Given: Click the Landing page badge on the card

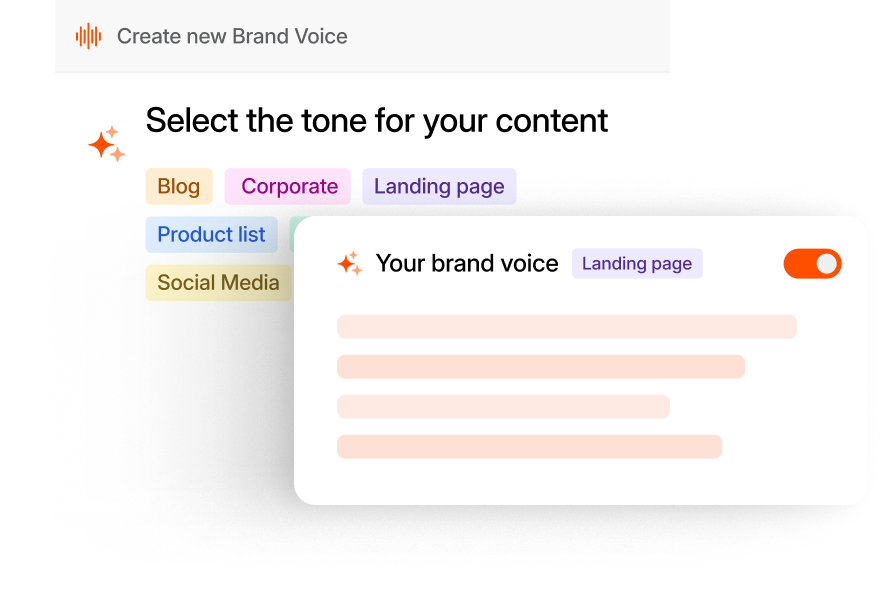Looking at the screenshot, I should [637, 263].
